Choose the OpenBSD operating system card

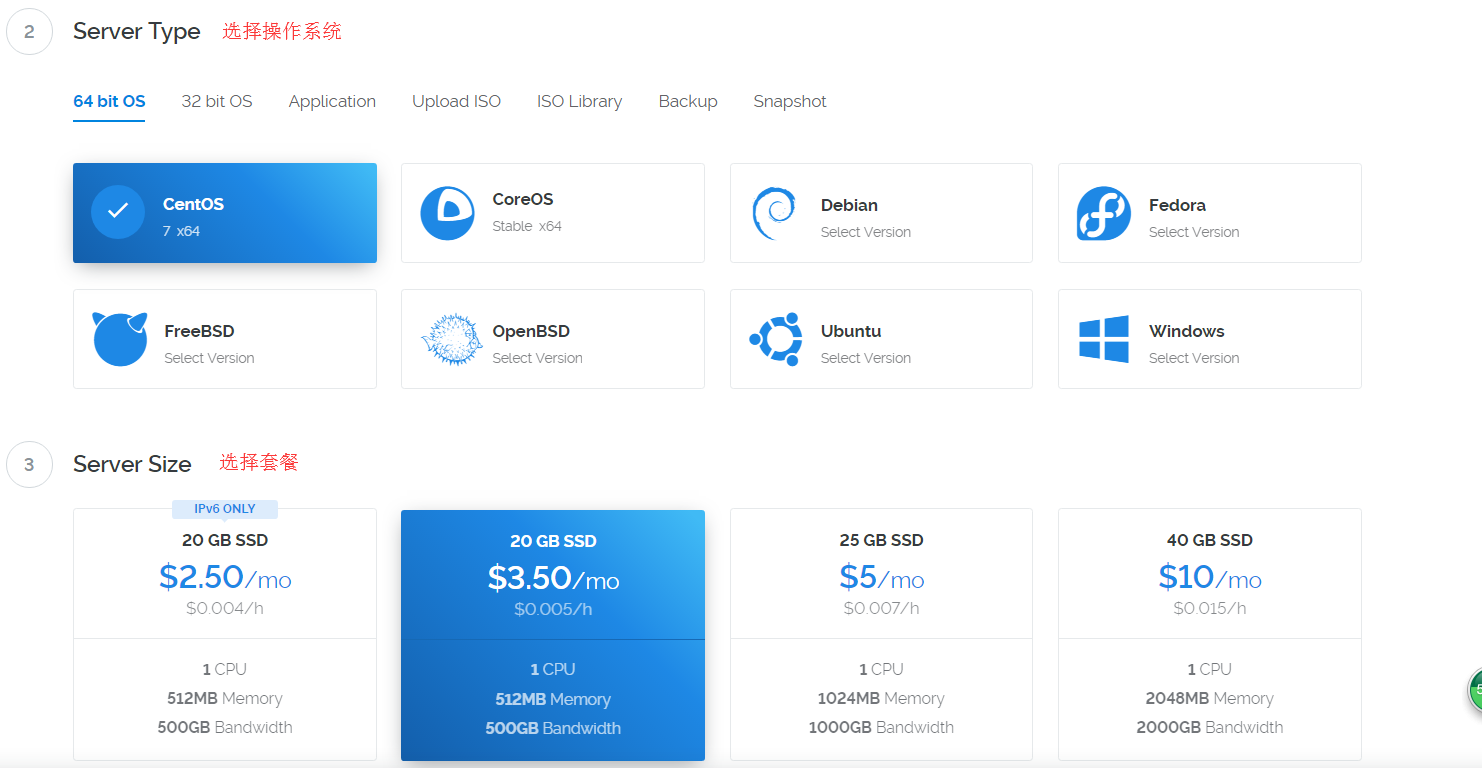point(553,339)
